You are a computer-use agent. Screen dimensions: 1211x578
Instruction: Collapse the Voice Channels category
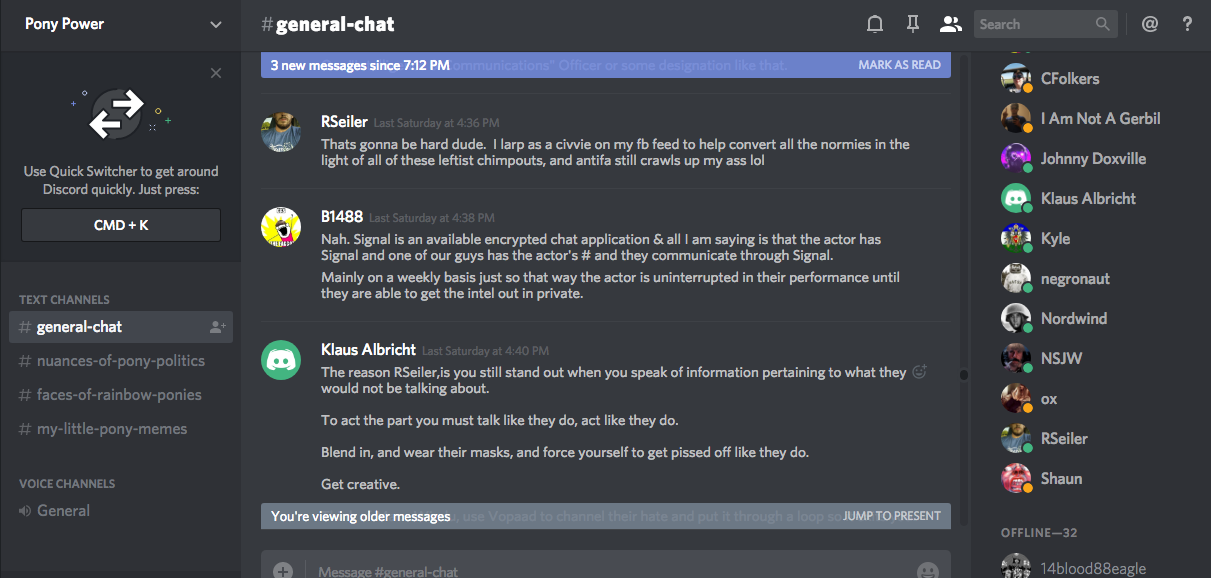67,483
